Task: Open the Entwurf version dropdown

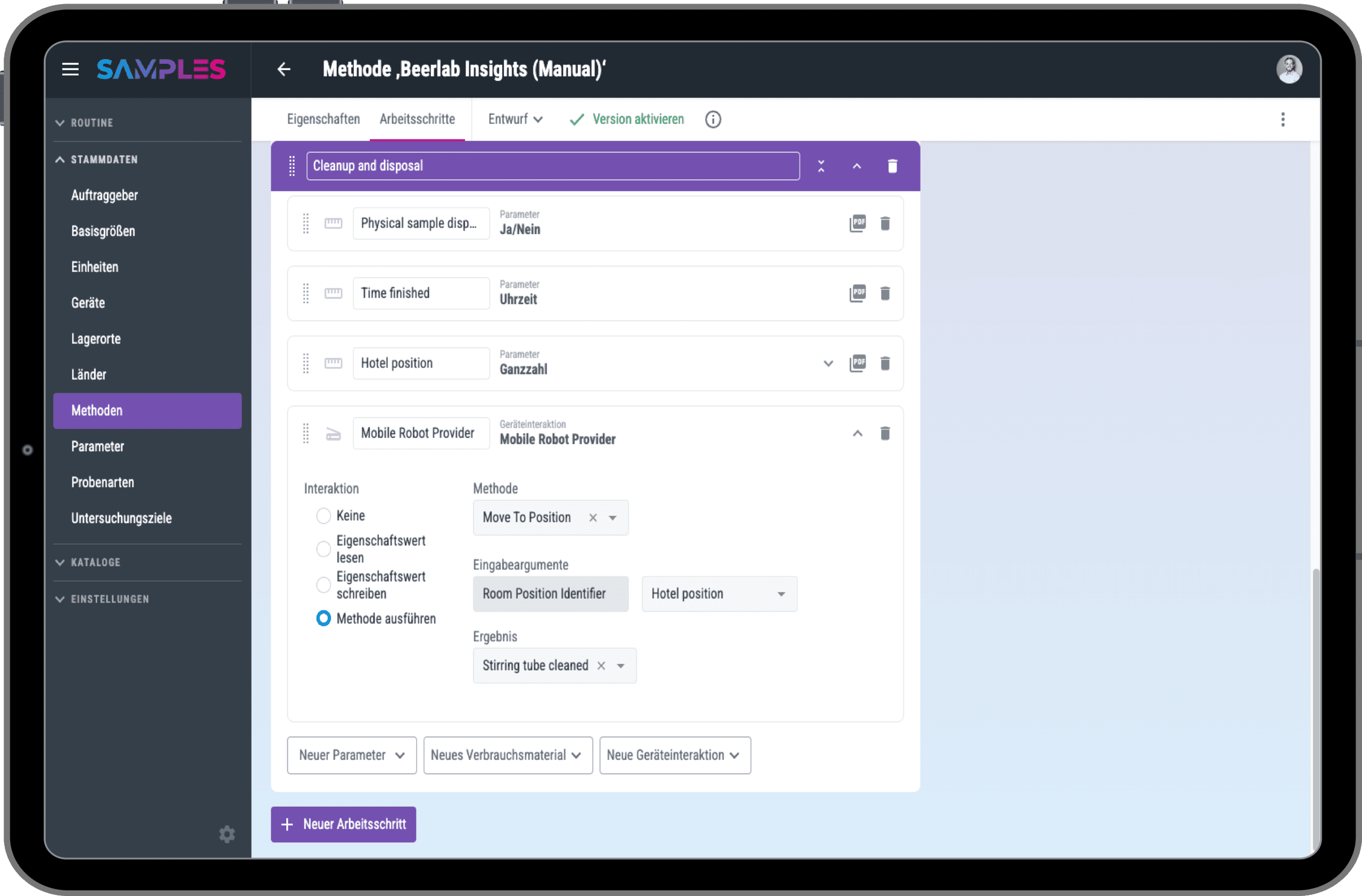Action: point(515,119)
